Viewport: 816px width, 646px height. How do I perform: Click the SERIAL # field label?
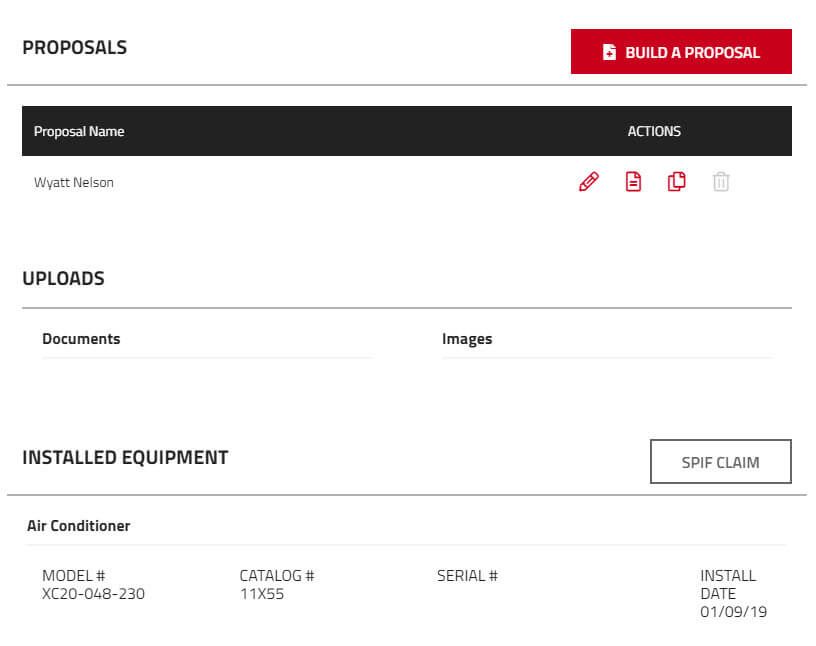tap(467, 576)
